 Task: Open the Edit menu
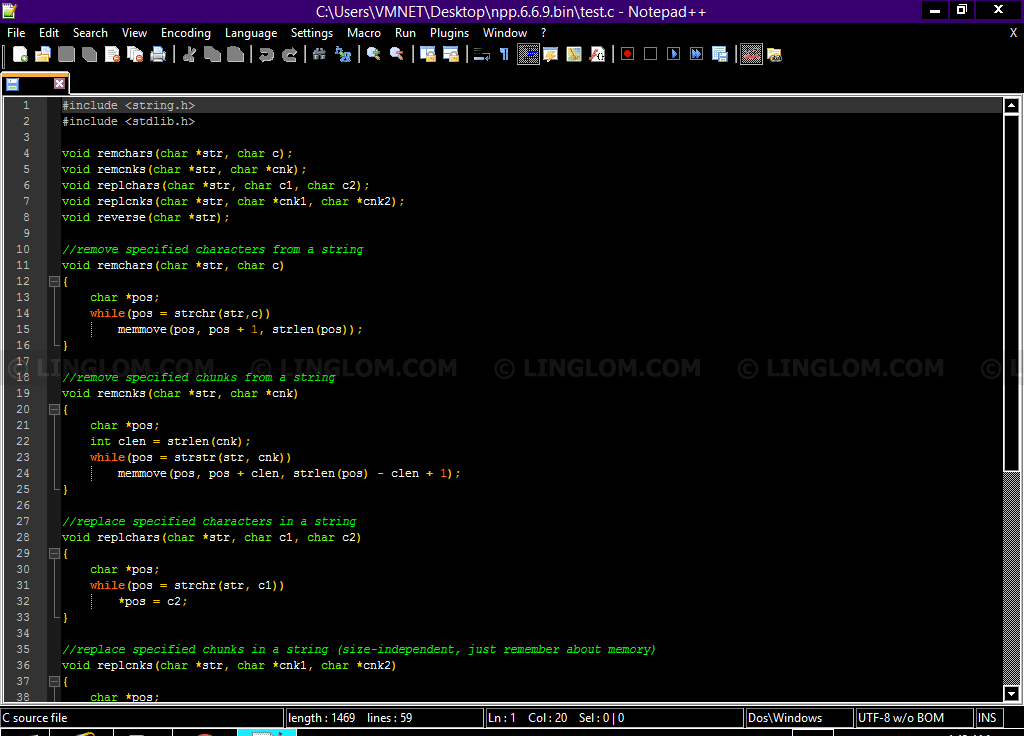pyautogui.click(x=49, y=33)
